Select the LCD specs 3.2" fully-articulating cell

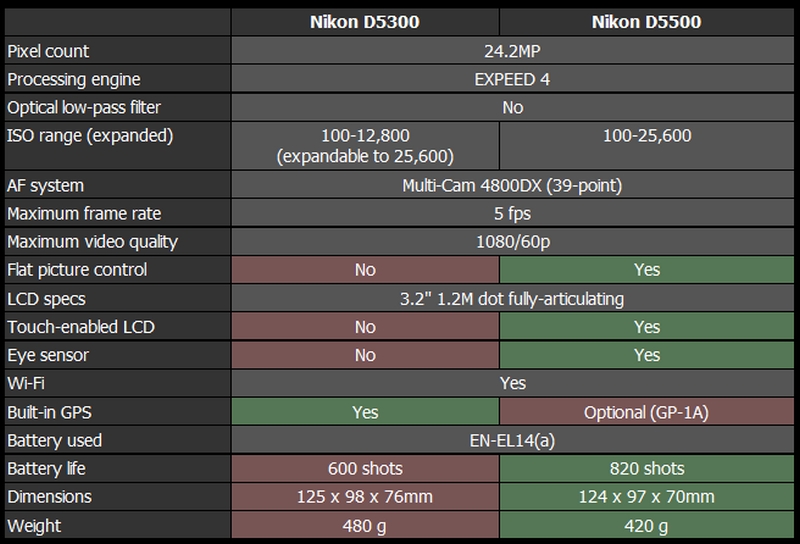[512, 298]
